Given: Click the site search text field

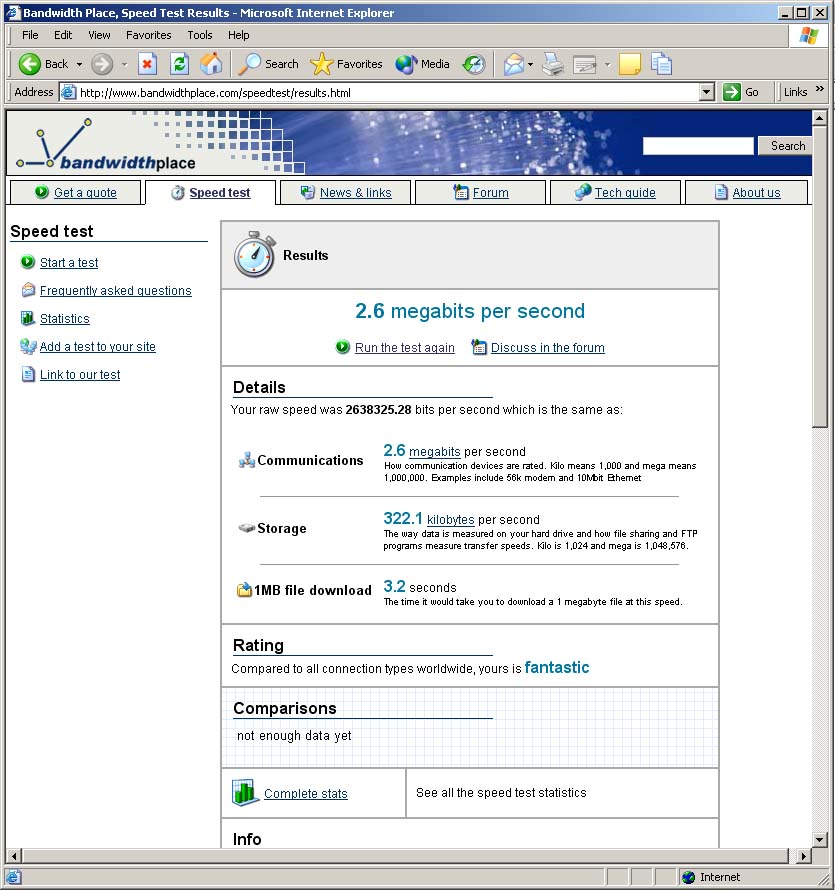Looking at the screenshot, I should pyautogui.click(x=698, y=146).
